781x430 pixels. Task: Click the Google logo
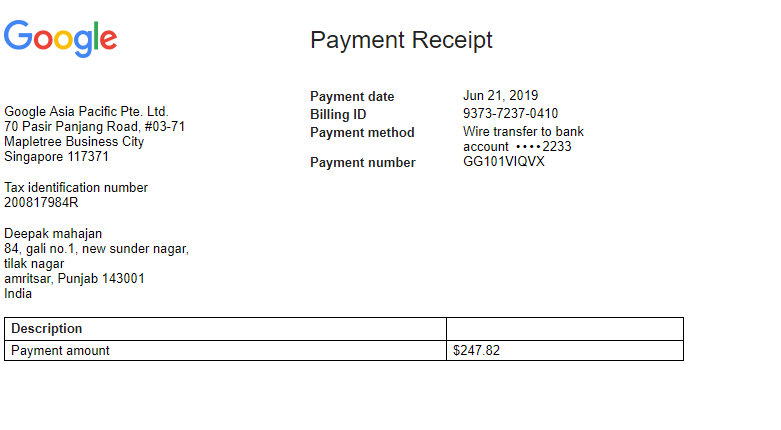coord(61,38)
